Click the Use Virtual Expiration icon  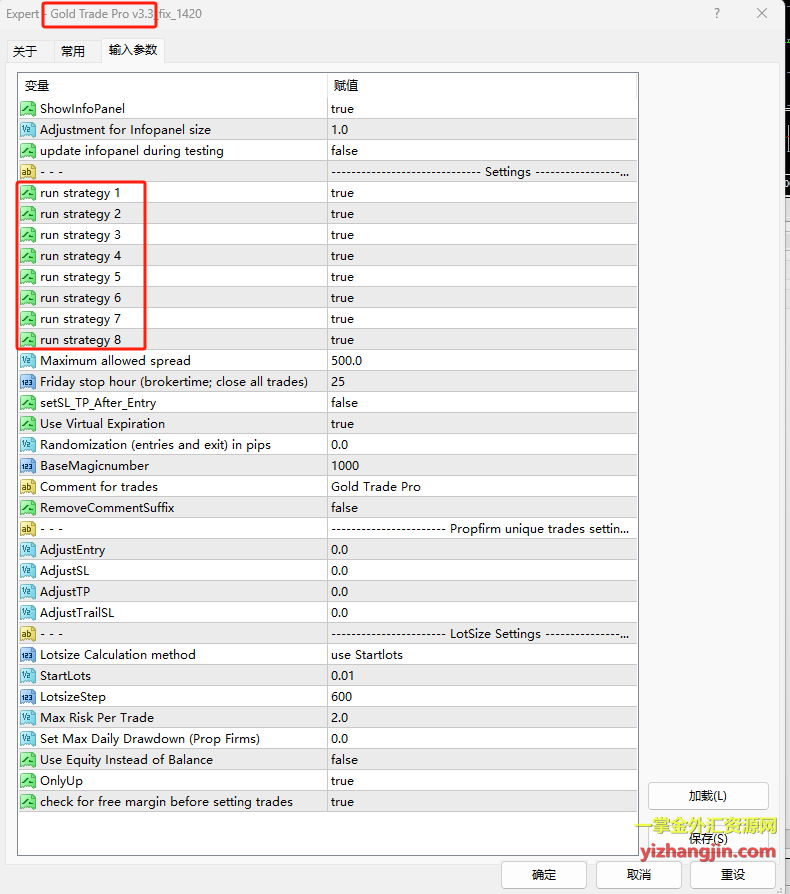(28, 424)
